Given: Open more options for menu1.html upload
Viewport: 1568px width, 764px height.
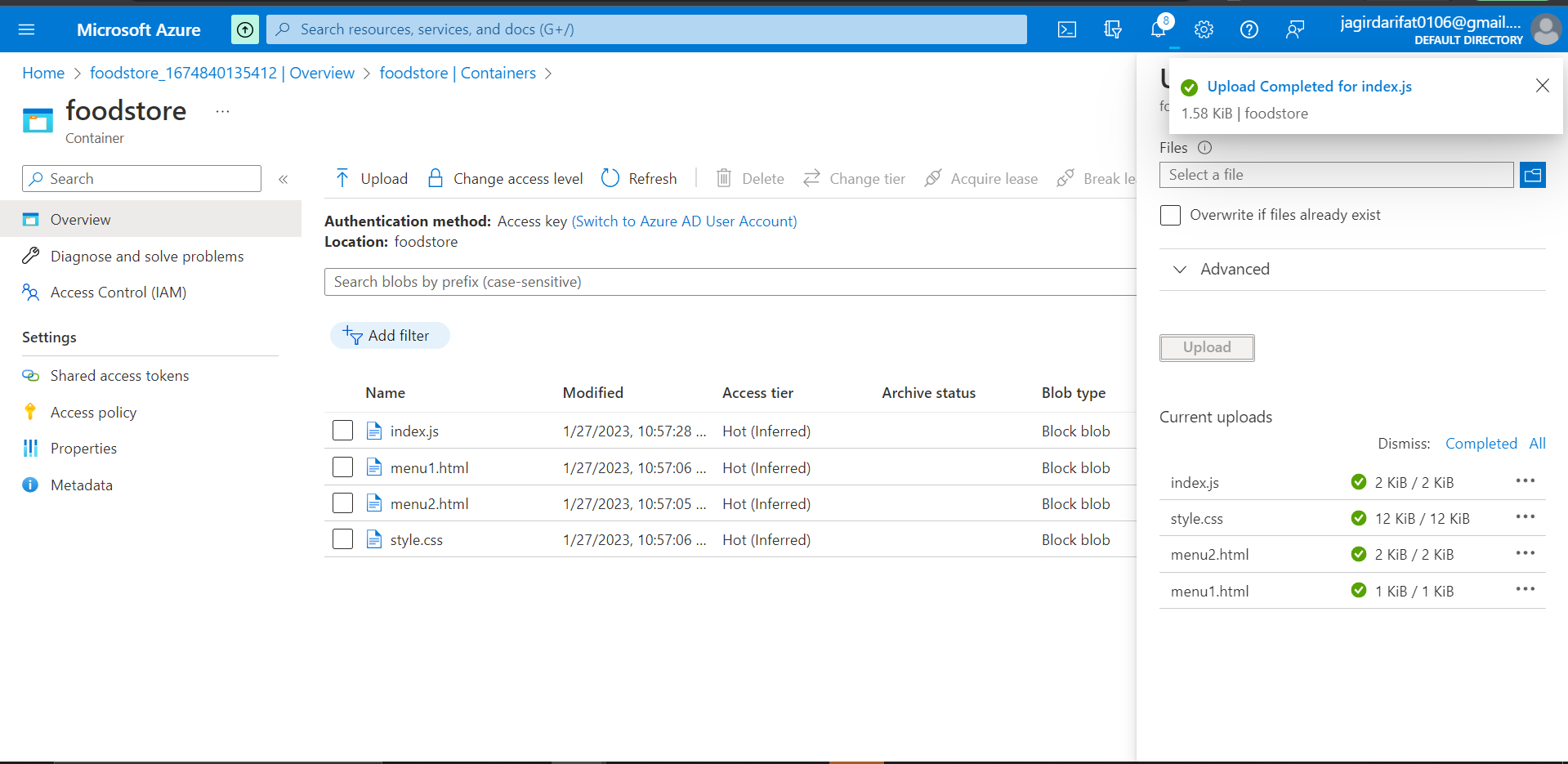Looking at the screenshot, I should click(x=1526, y=589).
